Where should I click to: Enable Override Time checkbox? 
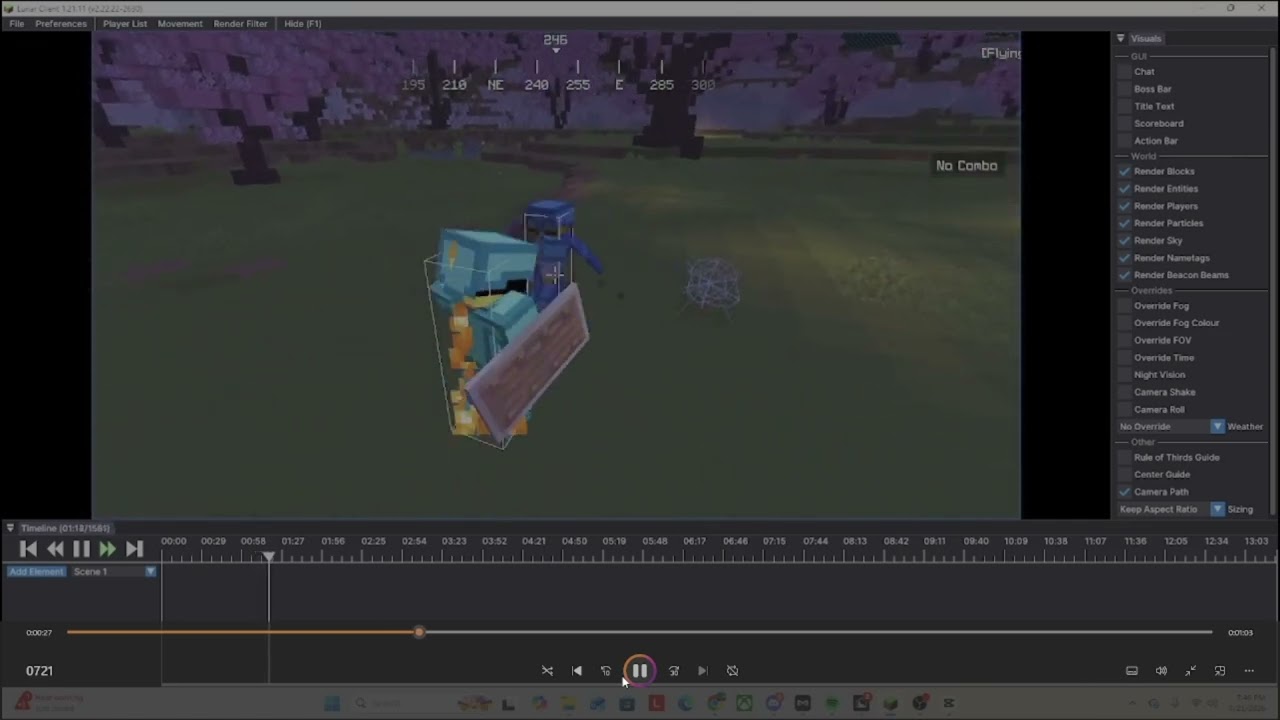coord(1125,358)
